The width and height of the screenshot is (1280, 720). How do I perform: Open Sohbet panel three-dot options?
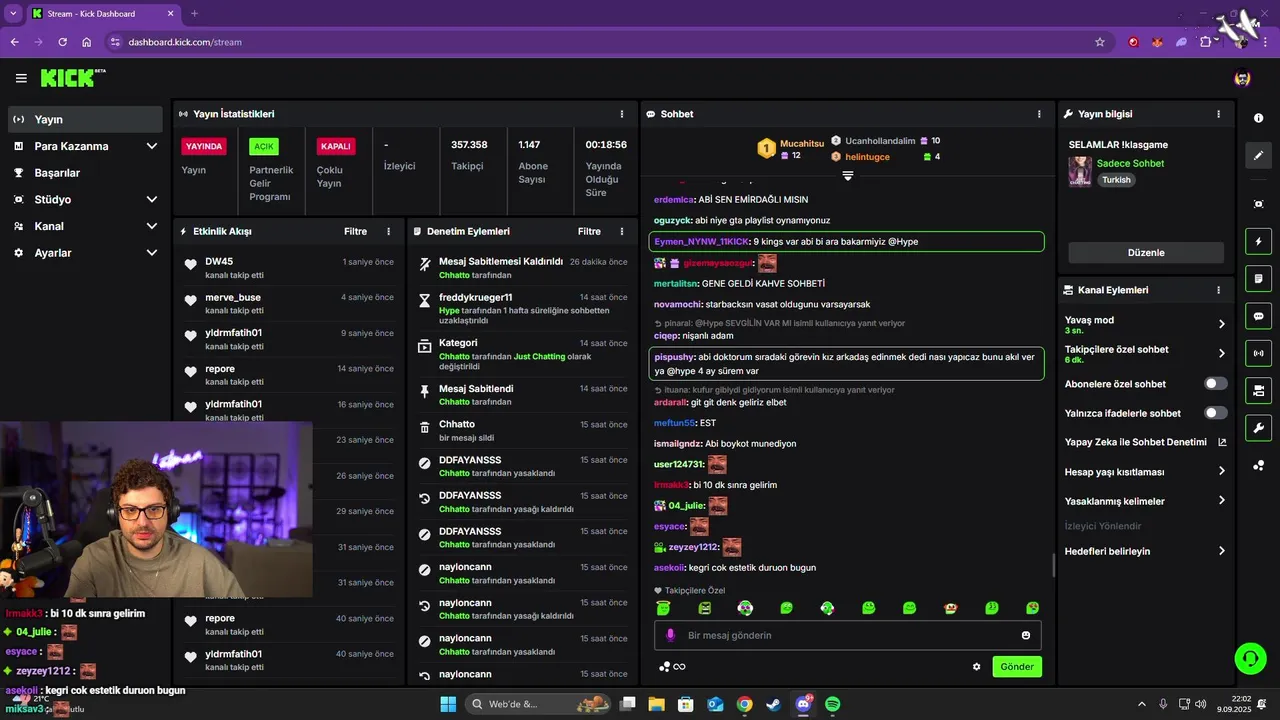1040,114
